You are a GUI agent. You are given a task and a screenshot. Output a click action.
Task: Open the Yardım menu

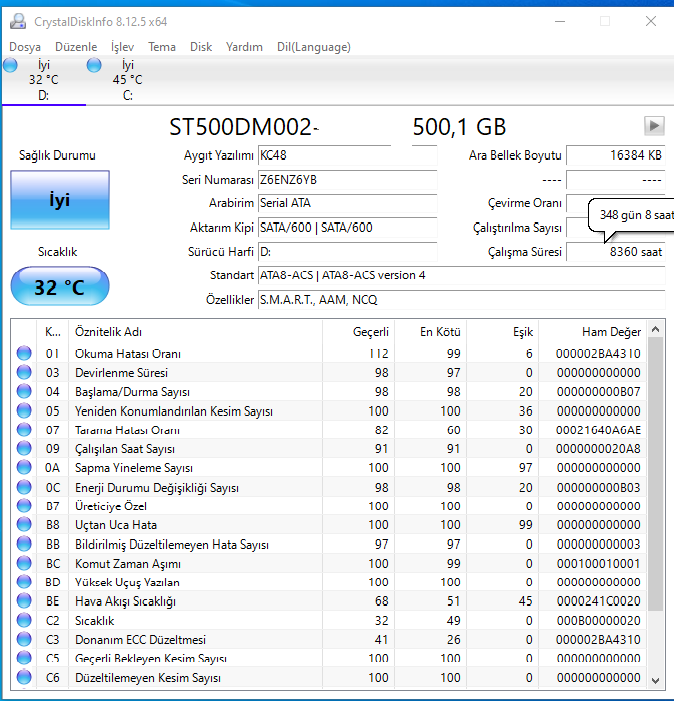pos(244,46)
